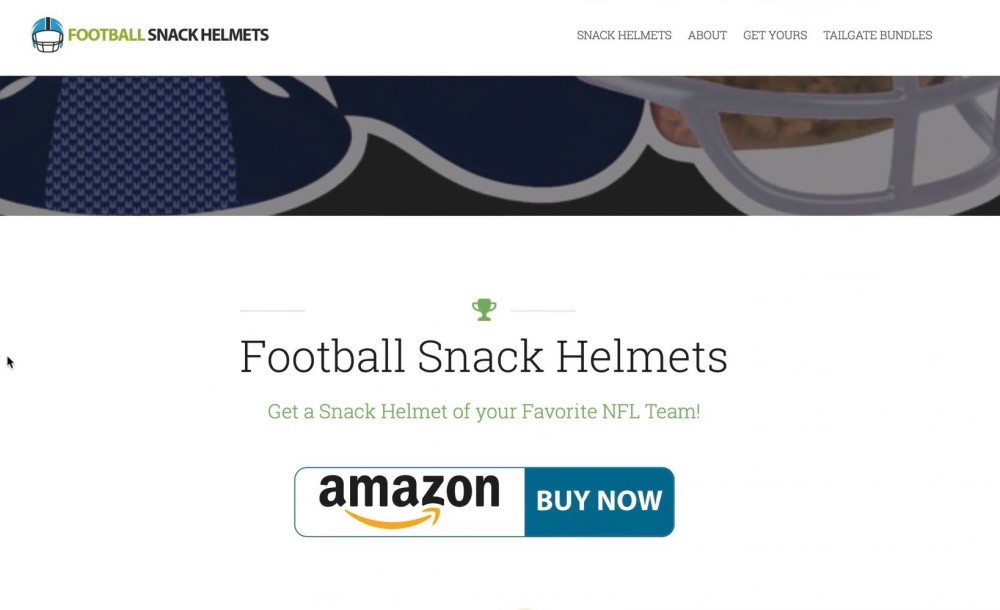The height and width of the screenshot is (610, 1000).
Task: Click the blue Buy Now button
Action: point(599,502)
